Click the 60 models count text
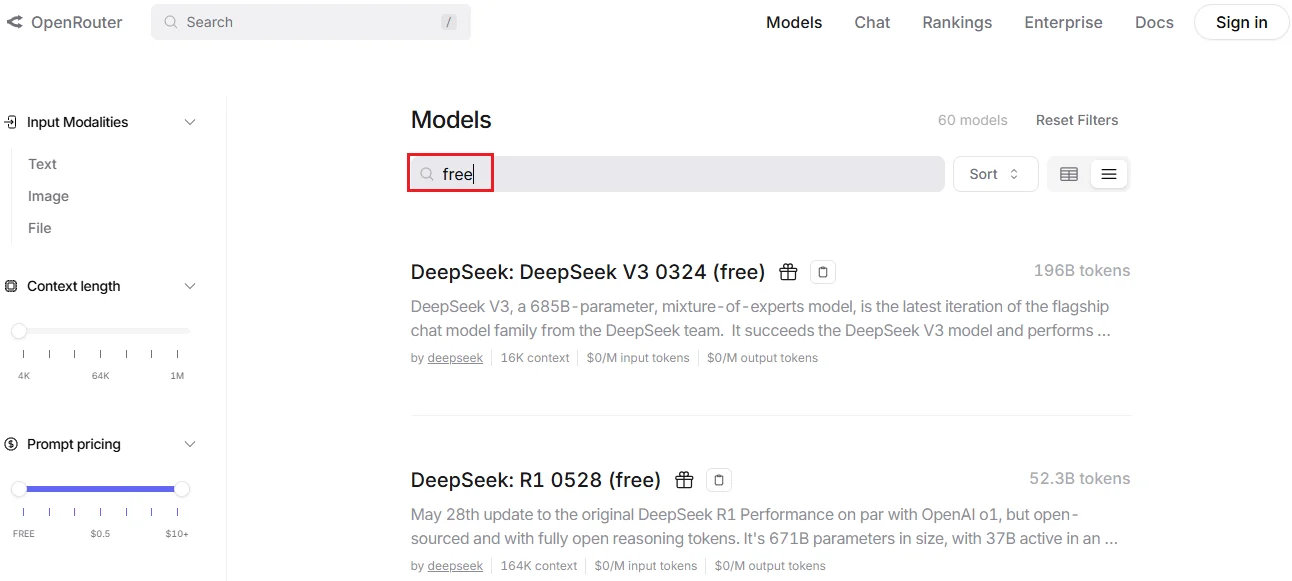1292x581 pixels. [972, 120]
